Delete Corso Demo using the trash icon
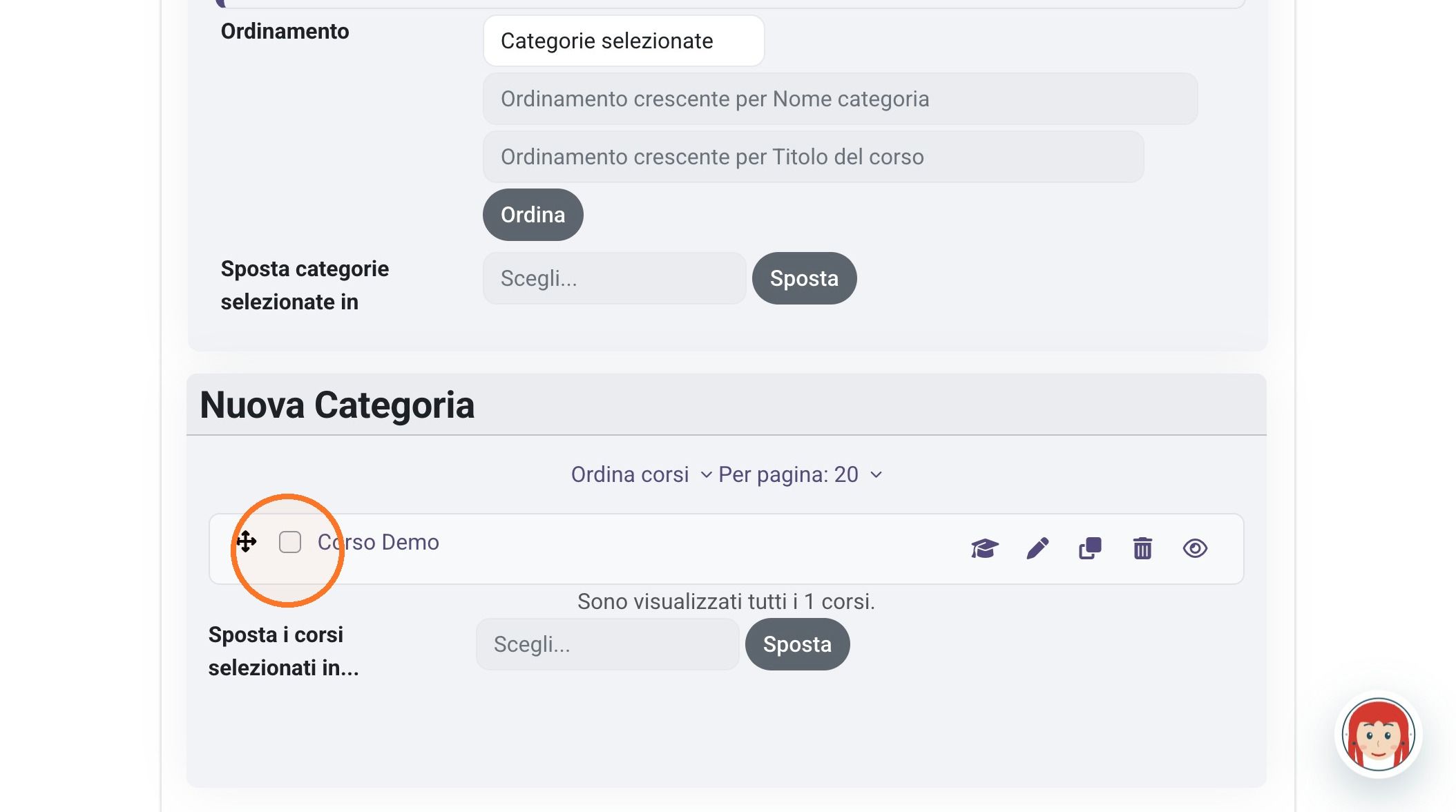Image resolution: width=1456 pixels, height=812 pixels. [x=1142, y=549]
